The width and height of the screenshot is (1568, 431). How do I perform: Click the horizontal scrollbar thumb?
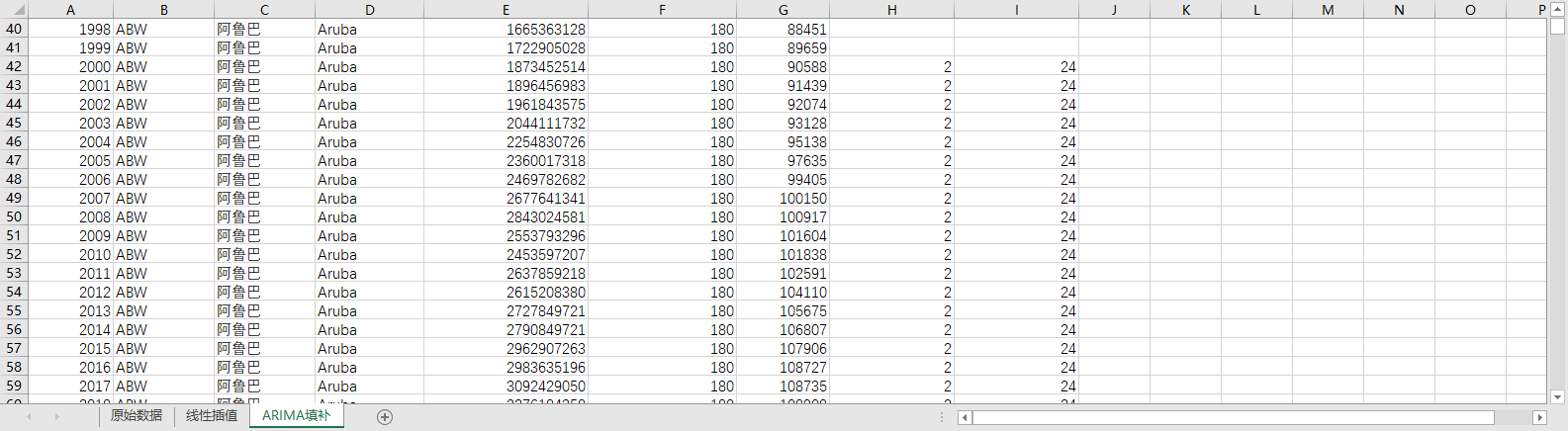[x=1233, y=417]
